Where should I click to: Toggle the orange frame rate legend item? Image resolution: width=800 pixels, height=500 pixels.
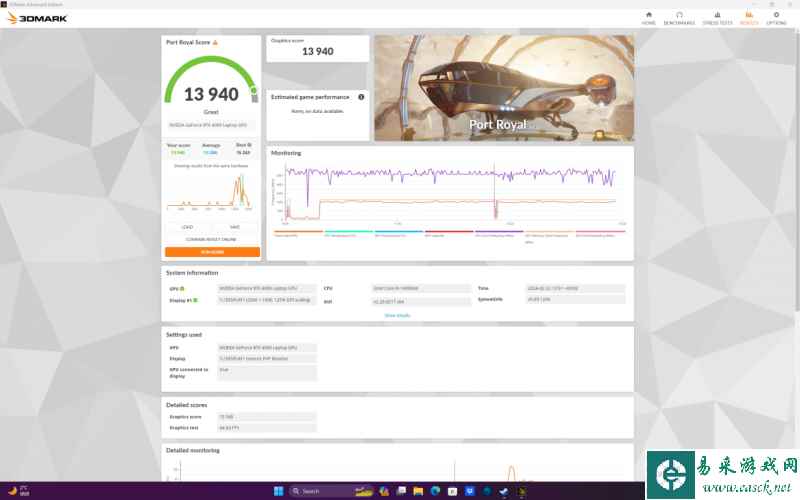pyautogui.click(x=298, y=234)
